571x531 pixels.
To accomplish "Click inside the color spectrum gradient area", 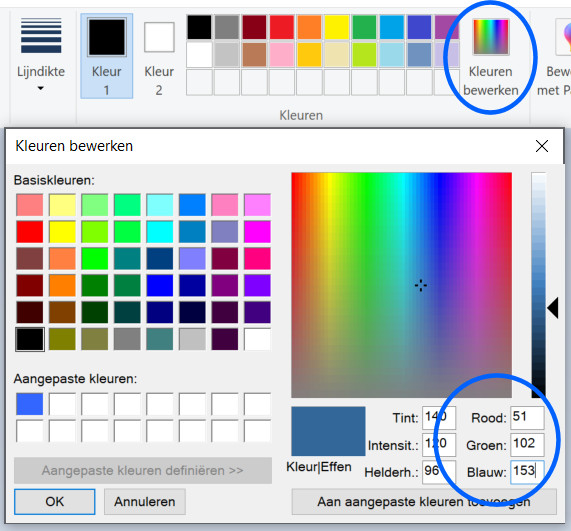I will (x=401, y=285).
